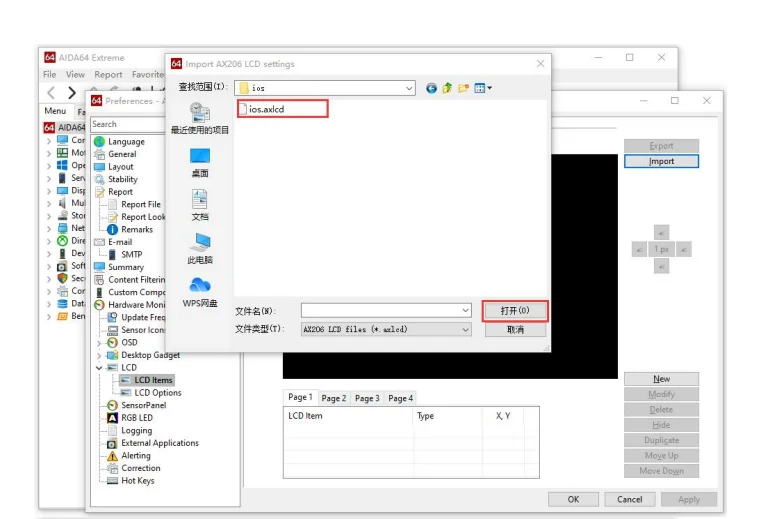Viewport: 780px width, 519px height.
Task: Click the 打开(O) open button
Action: (x=515, y=311)
